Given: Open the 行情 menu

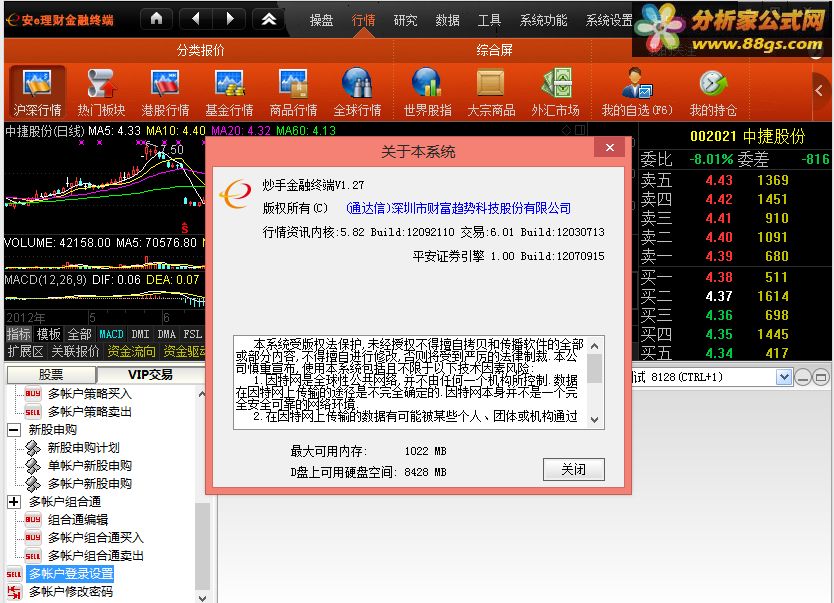Looking at the screenshot, I should click(363, 20).
